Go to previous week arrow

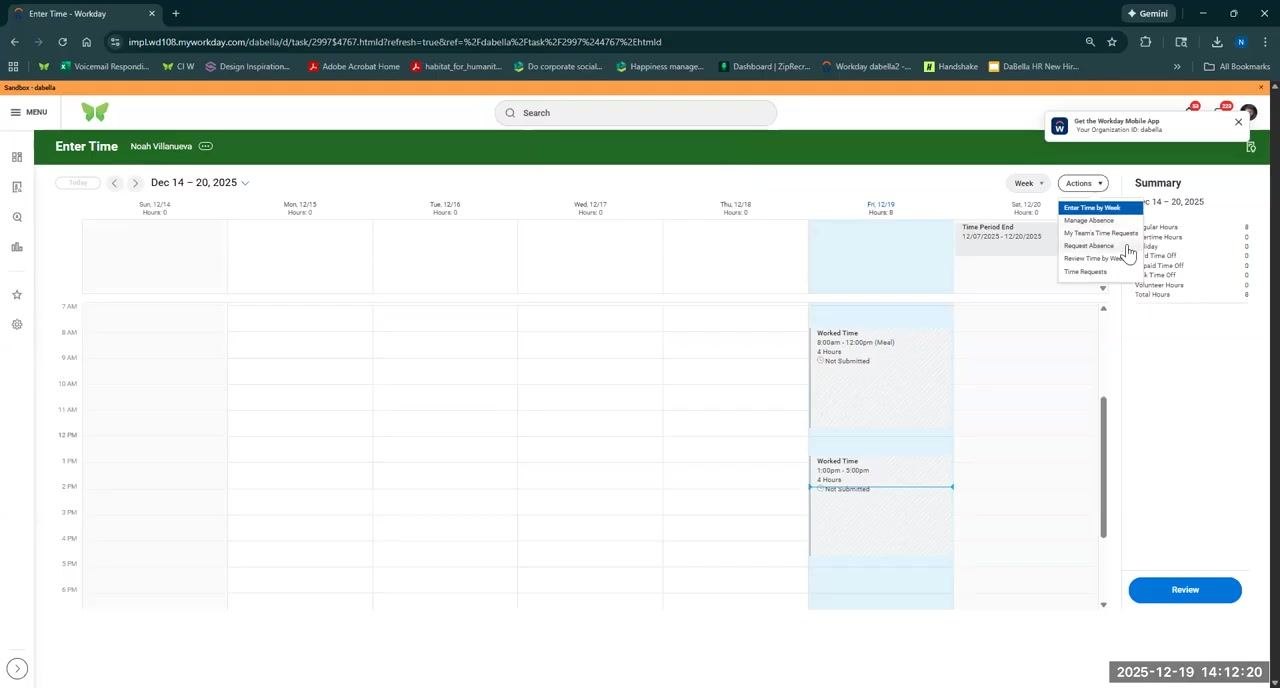coord(115,183)
